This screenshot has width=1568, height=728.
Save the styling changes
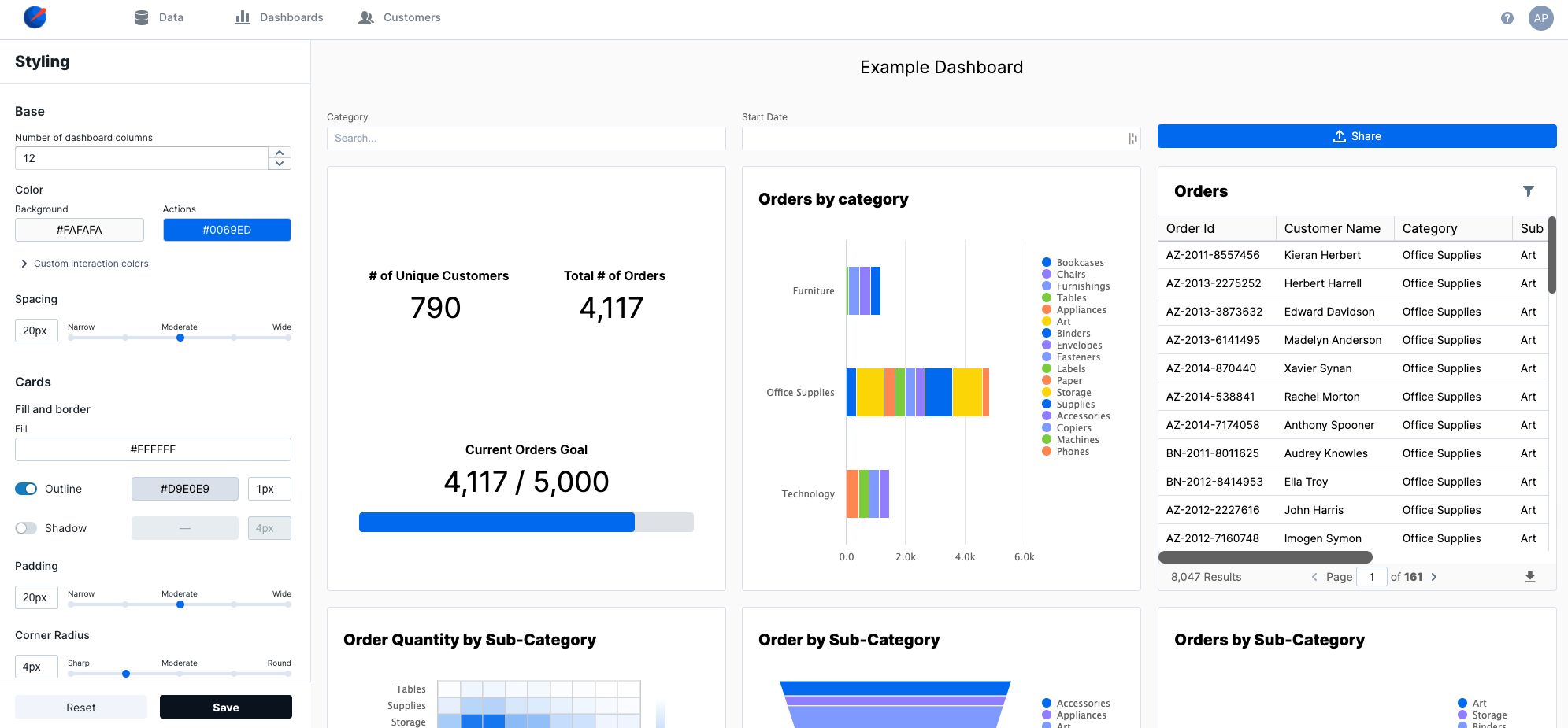coord(225,707)
